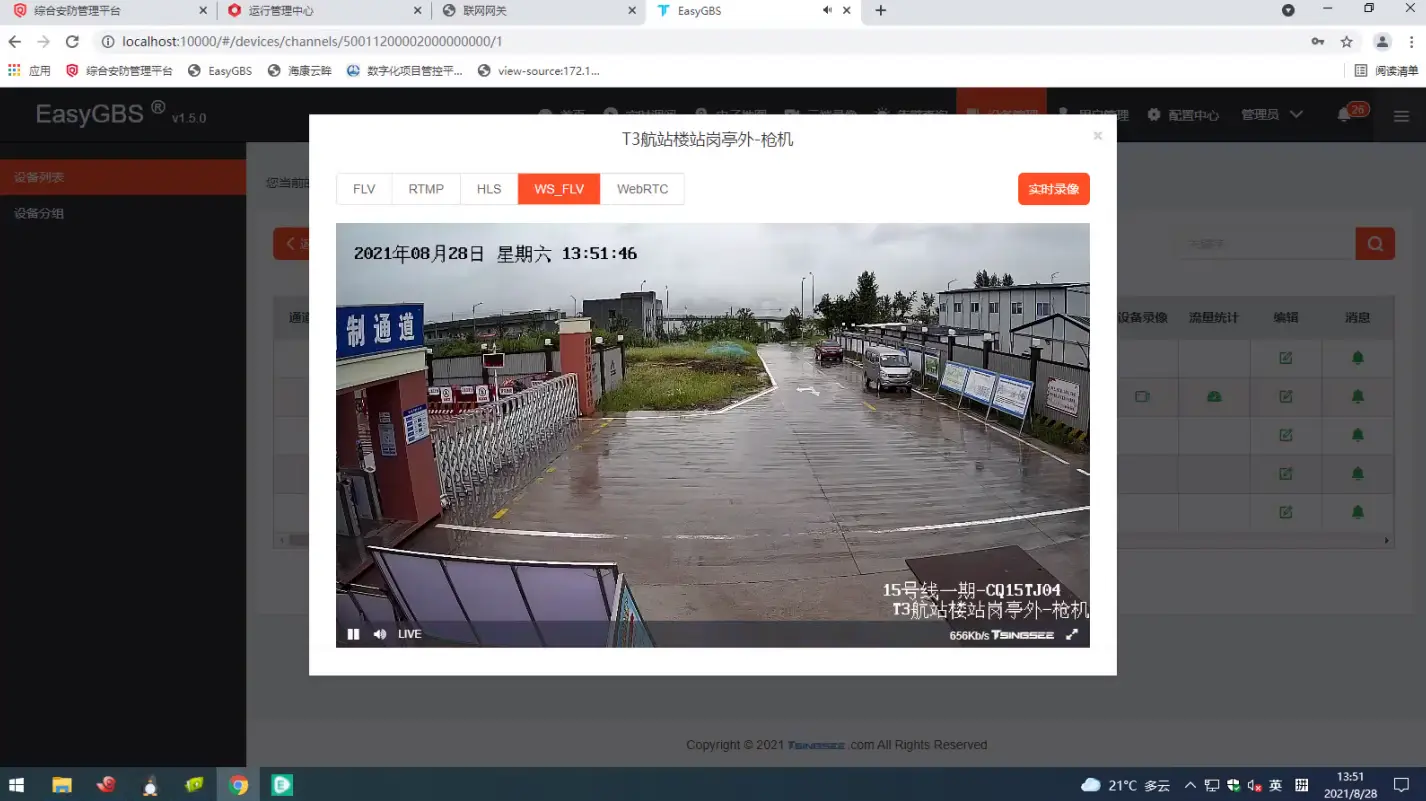Start 实时录像 recording
Image resolution: width=1426 pixels, height=801 pixels.
pyautogui.click(x=1054, y=189)
